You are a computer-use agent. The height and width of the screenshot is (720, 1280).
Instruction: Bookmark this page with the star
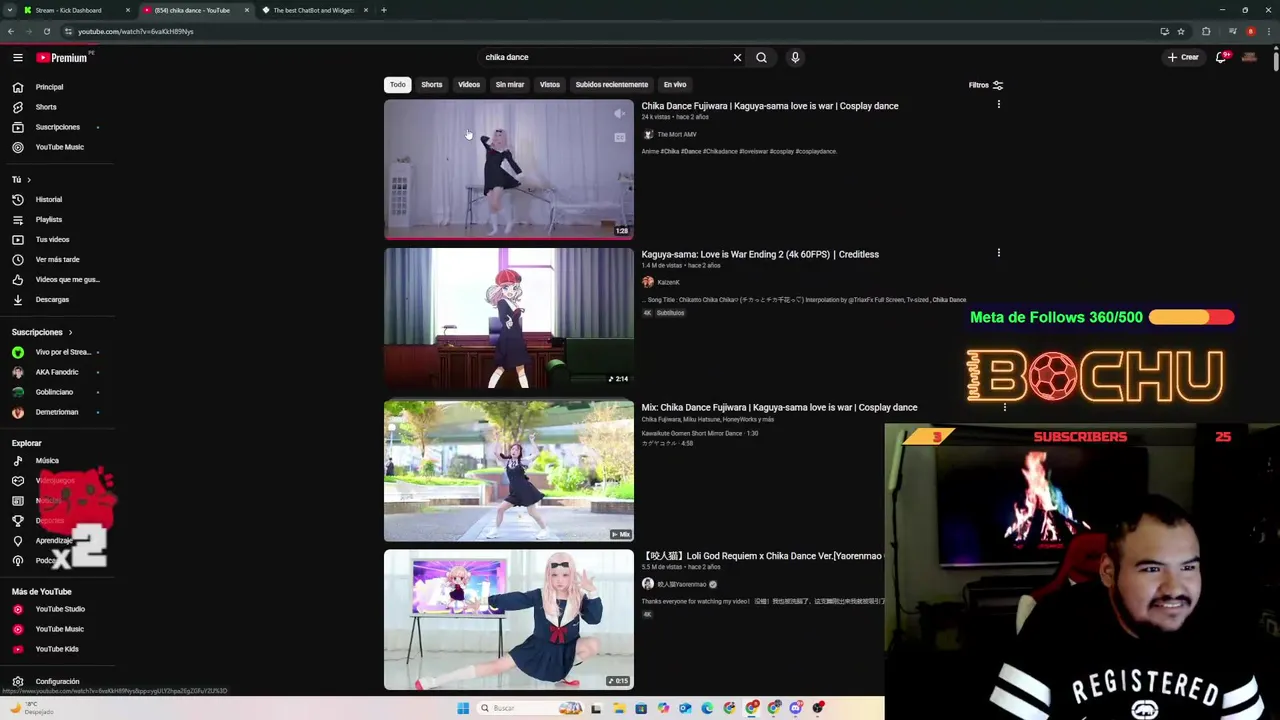1181,31
